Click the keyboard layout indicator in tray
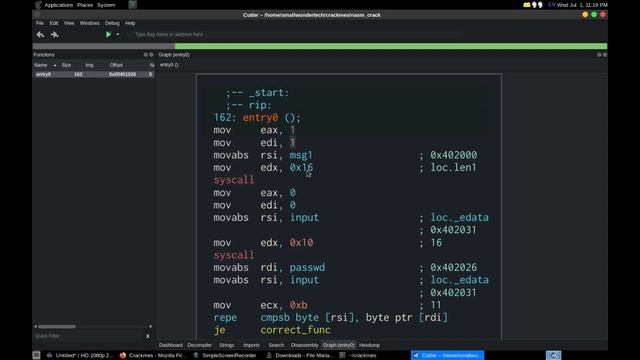 [551, 5]
